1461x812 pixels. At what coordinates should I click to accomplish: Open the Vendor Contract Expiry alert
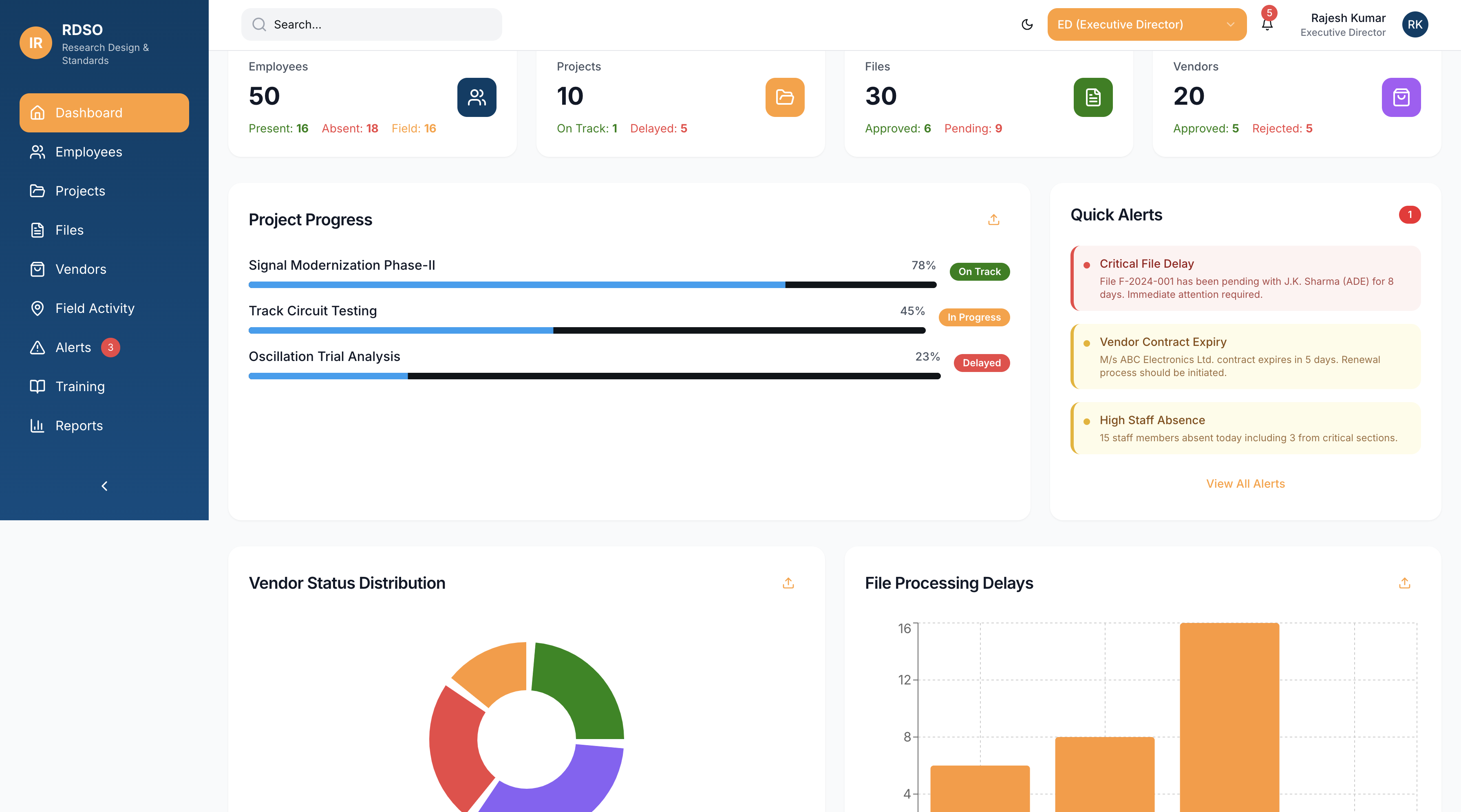pos(1245,356)
